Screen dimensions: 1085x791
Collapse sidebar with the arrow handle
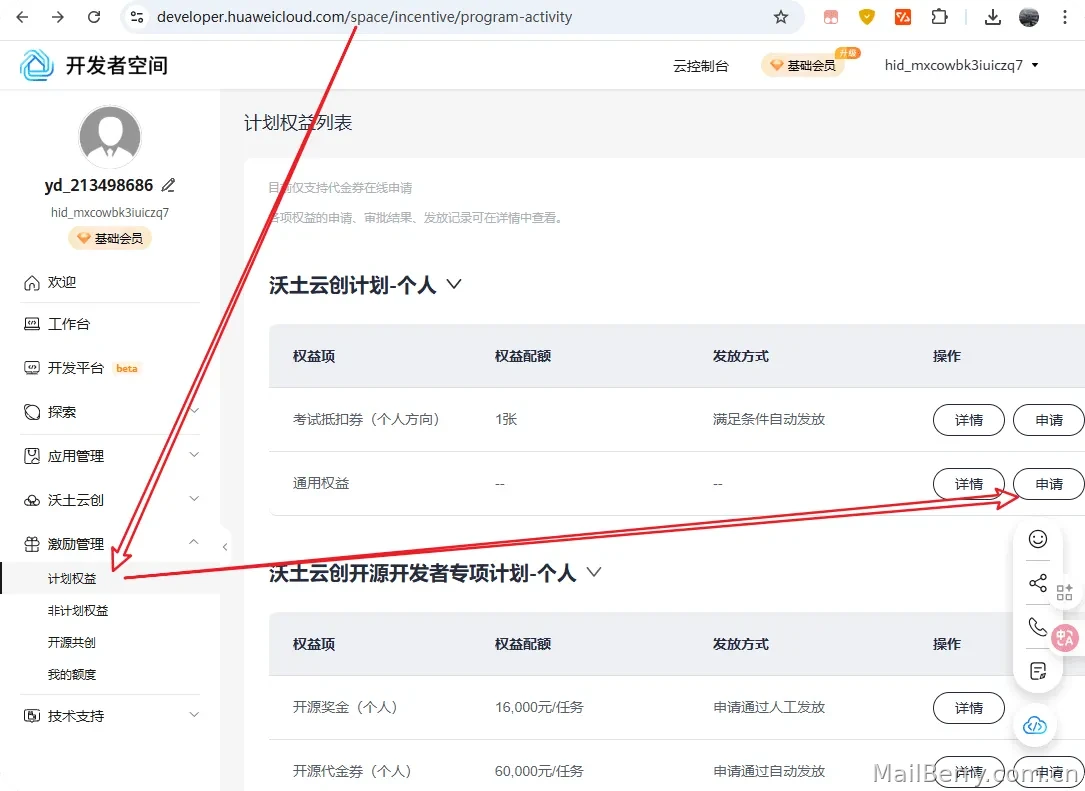pos(225,547)
